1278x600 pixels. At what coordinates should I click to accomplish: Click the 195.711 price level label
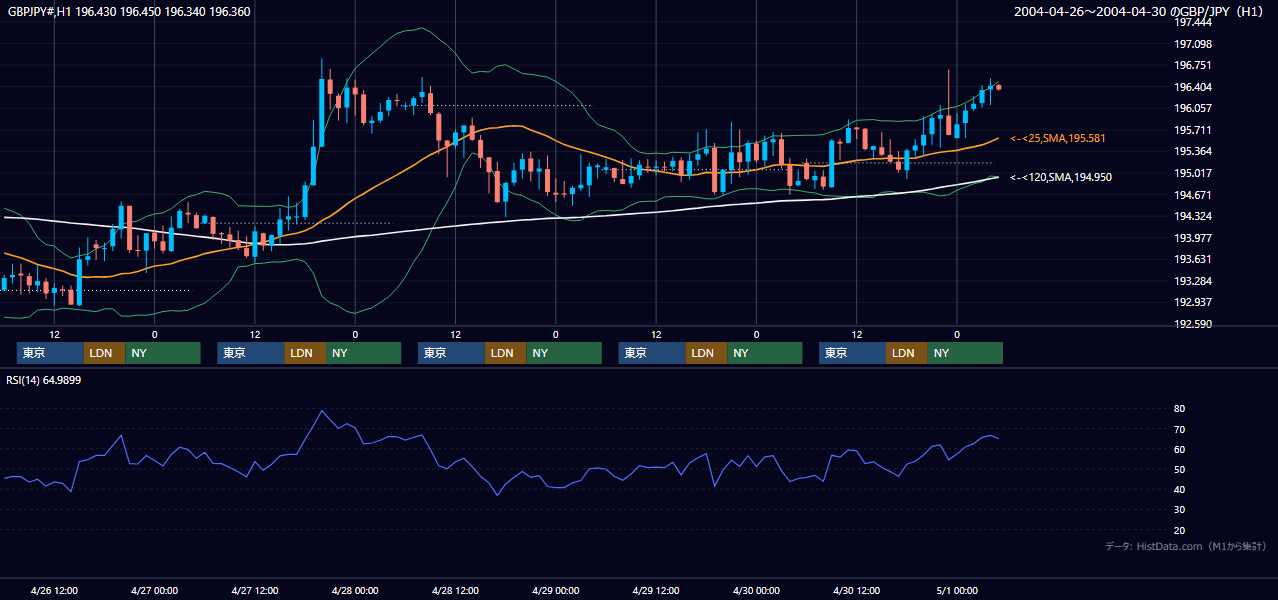[x=1194, y=130]
